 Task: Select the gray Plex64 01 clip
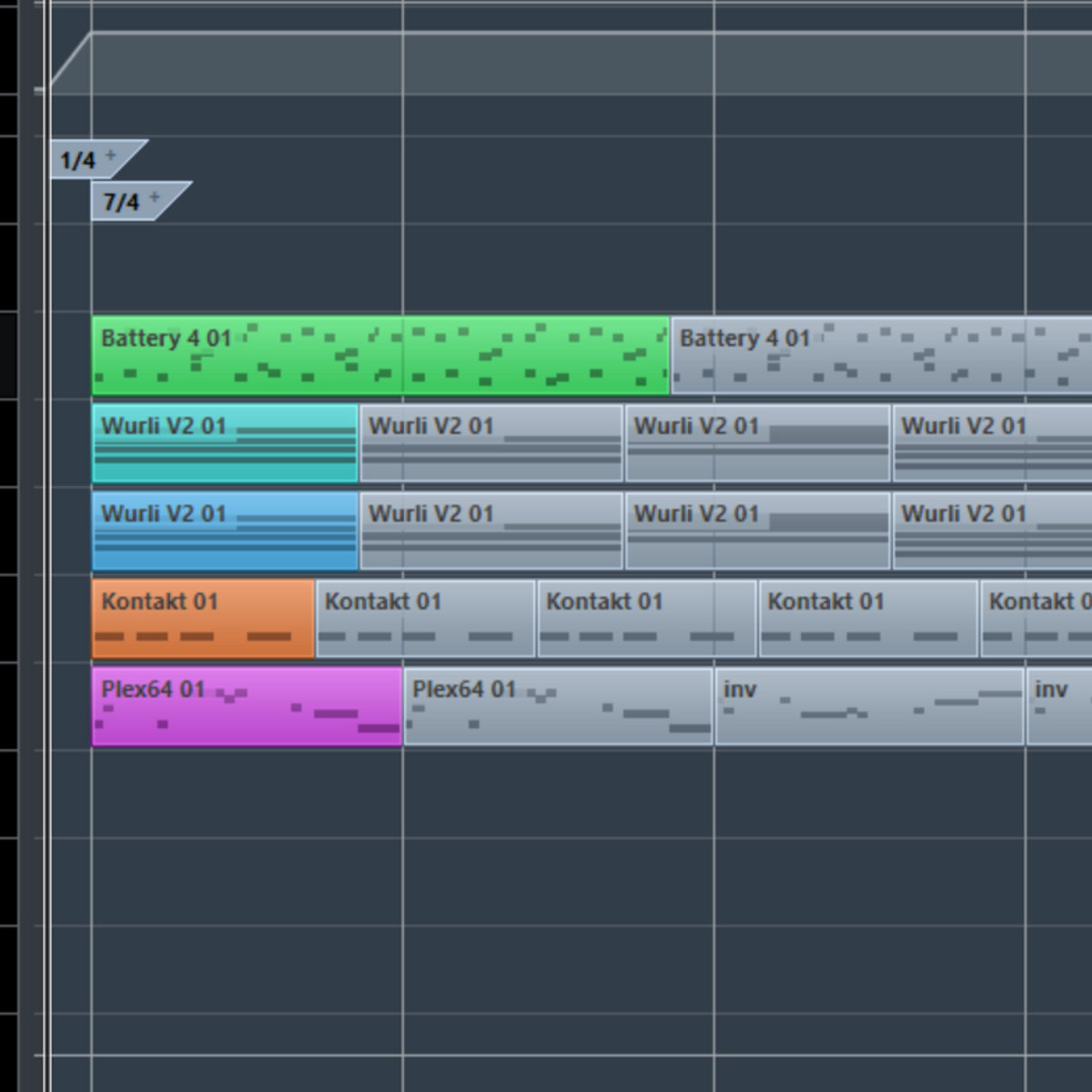click(558, 707)
